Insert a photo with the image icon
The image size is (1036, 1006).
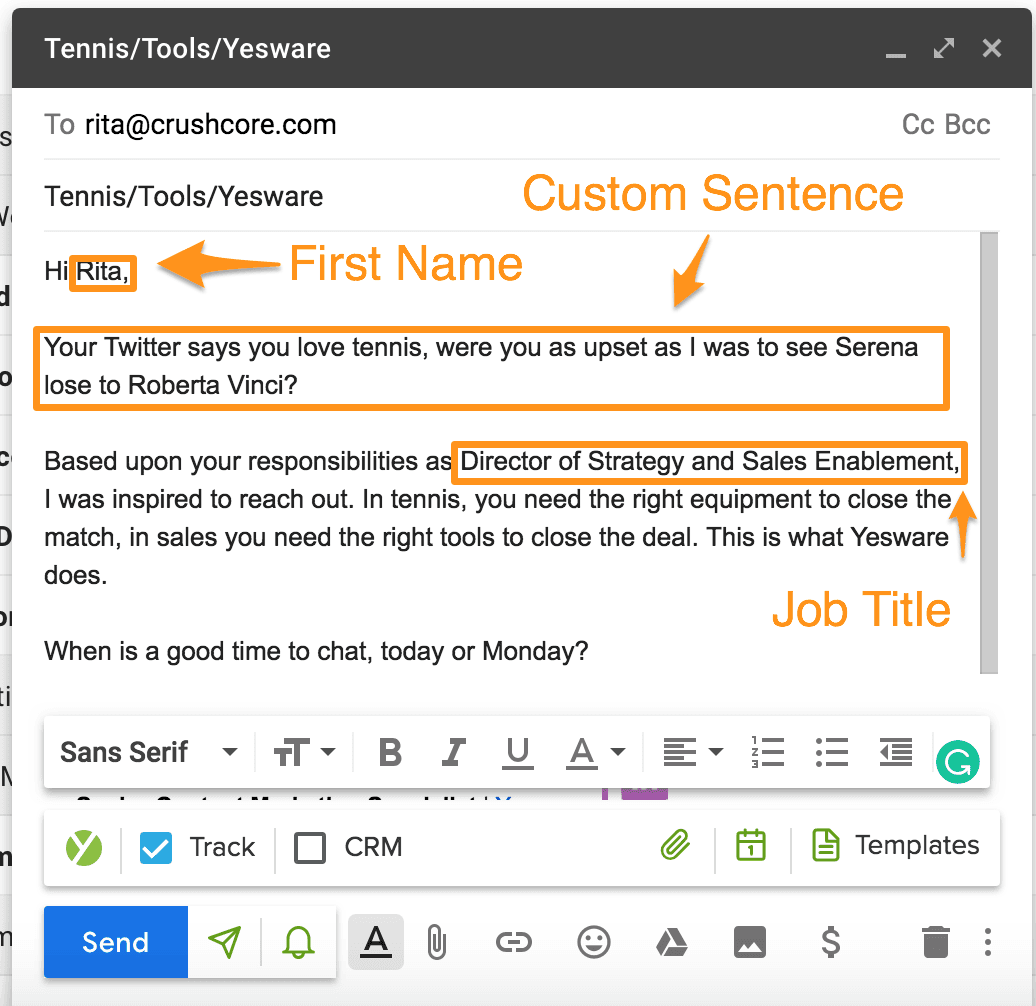pyautogui.click(x=750, y=942)
